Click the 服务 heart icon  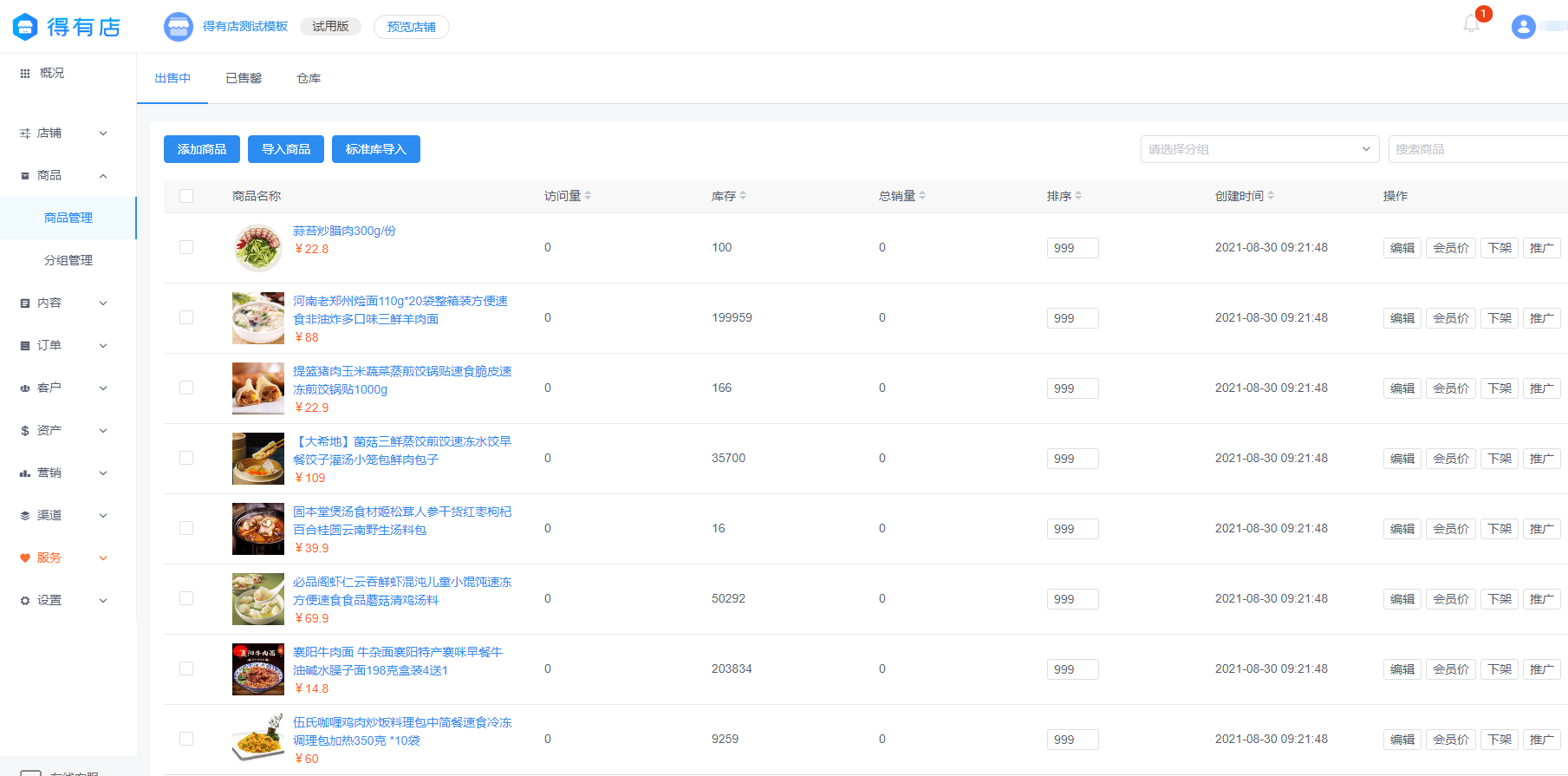[25, 558]
